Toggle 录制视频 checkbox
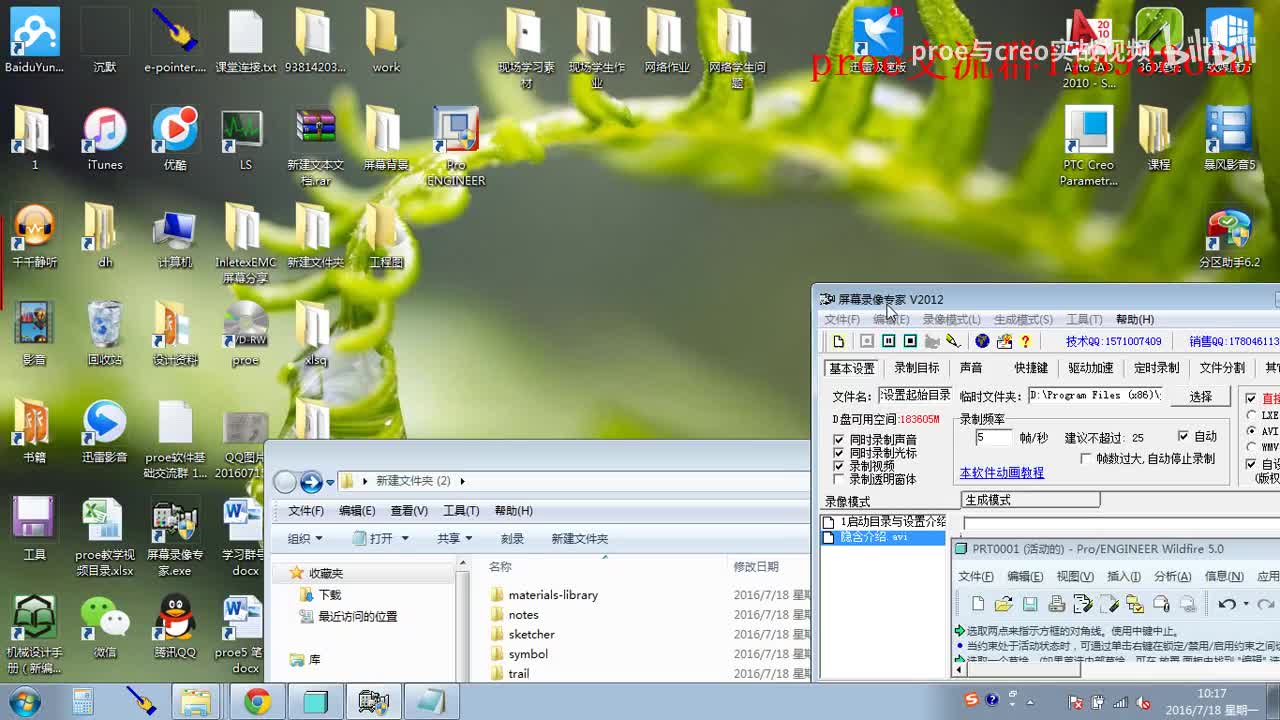The image size is (1280, 720). click(x=839, y=466)
